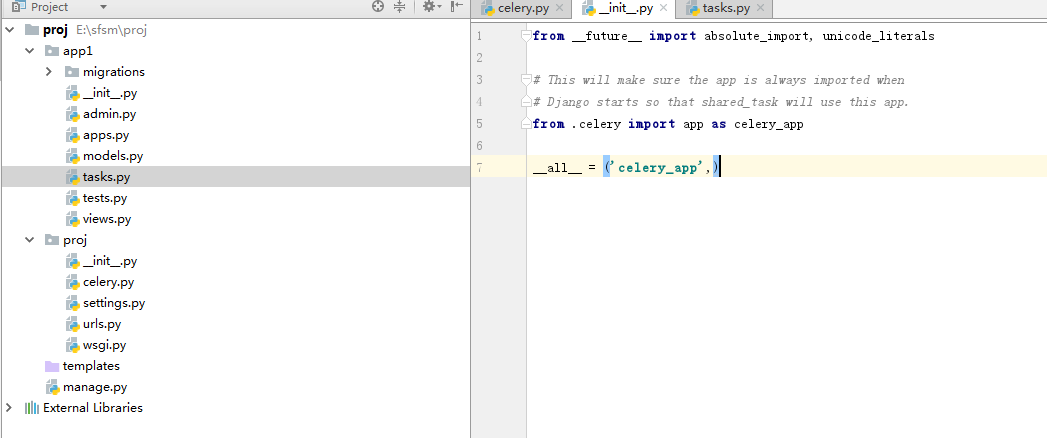Click the collapse all icon
The width and height of the screenshot is (1047, 438).
[399, 7]
